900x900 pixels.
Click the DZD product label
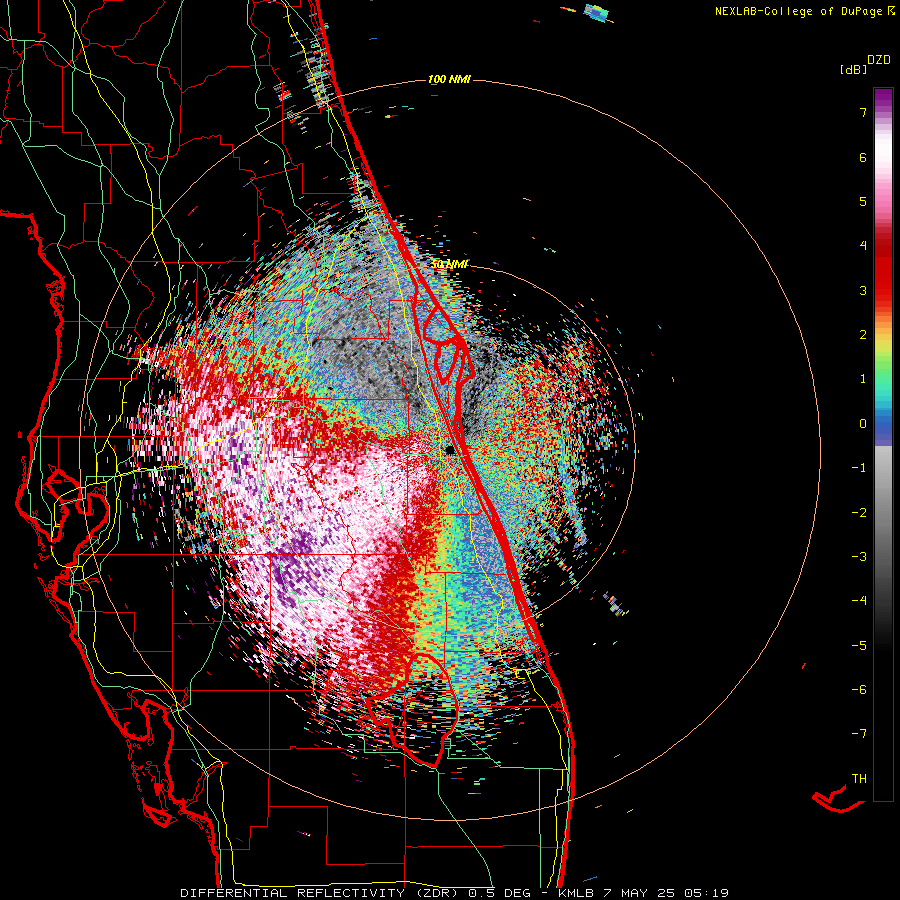point(879,60)
